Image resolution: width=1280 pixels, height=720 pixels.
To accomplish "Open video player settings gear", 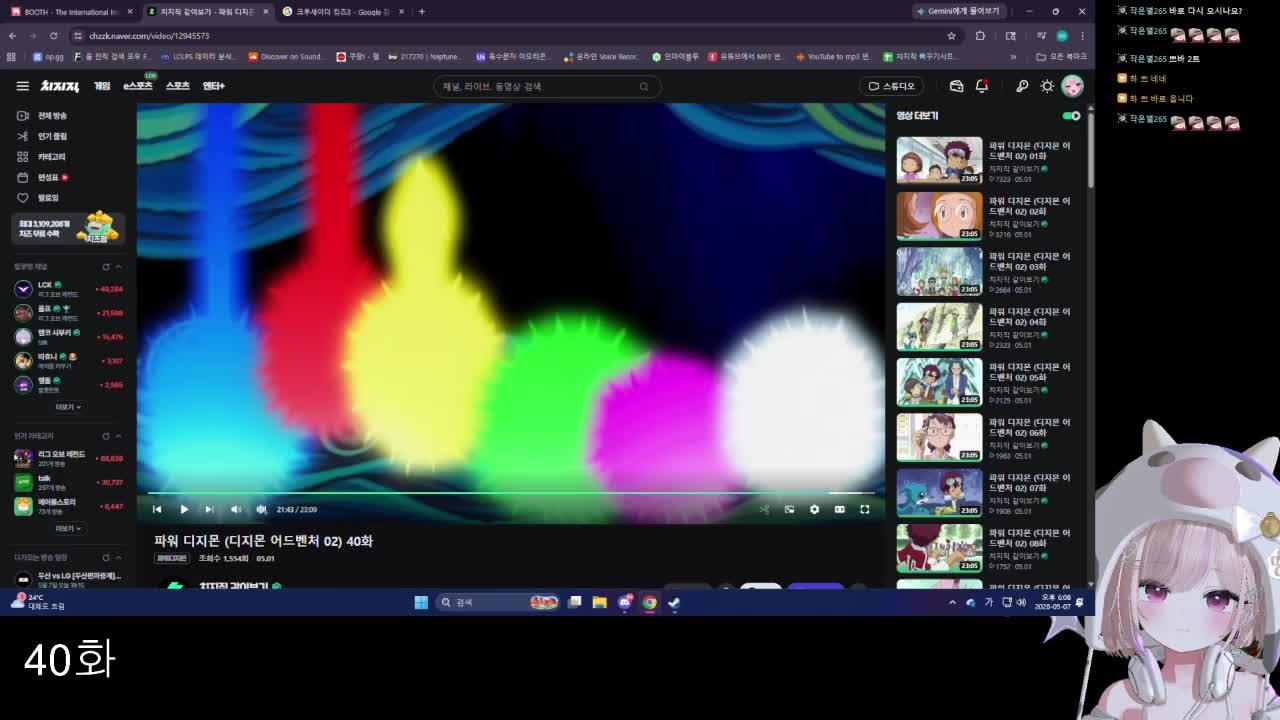I will point(815,509).
